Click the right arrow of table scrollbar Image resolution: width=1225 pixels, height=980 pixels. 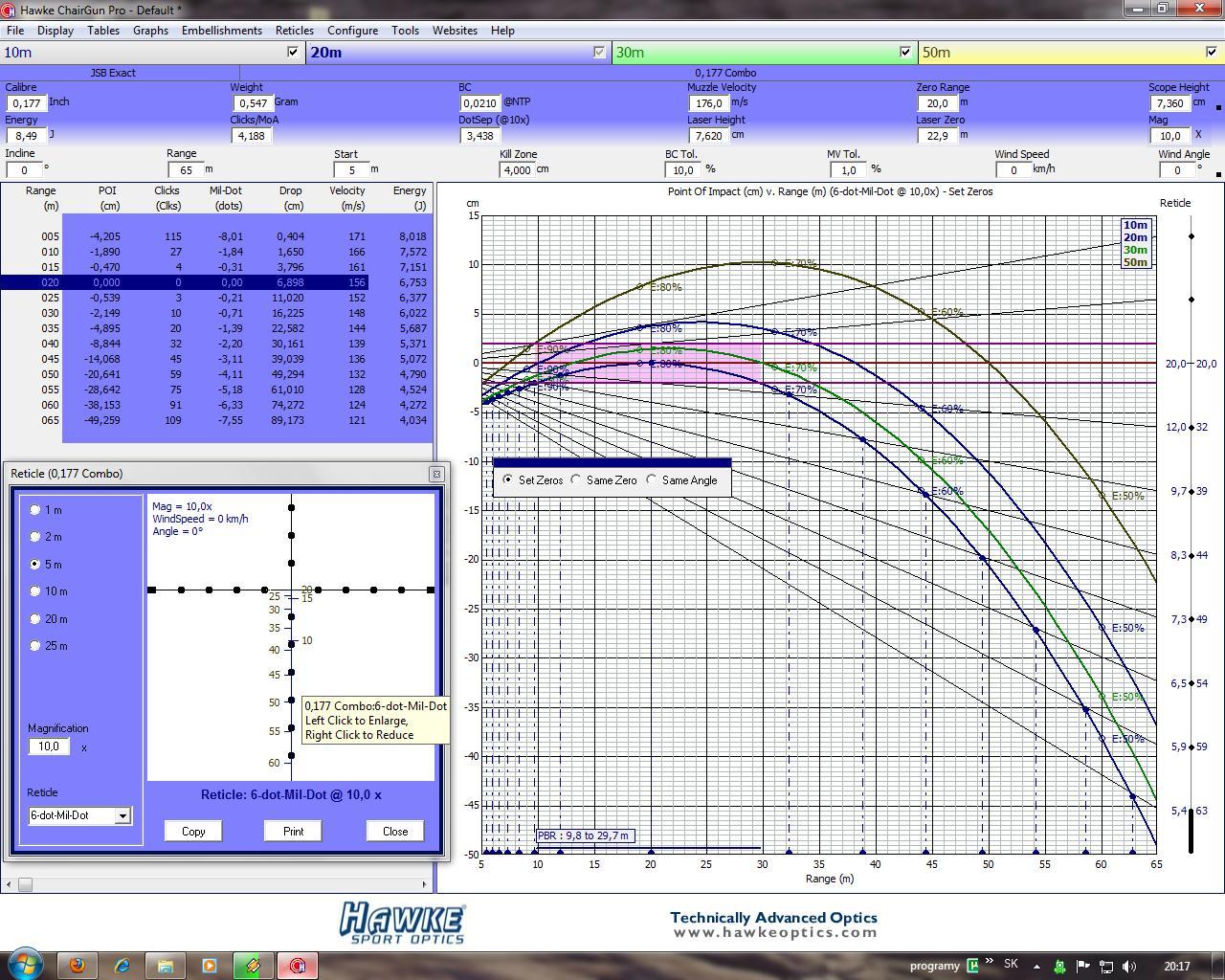coord(425,884)
